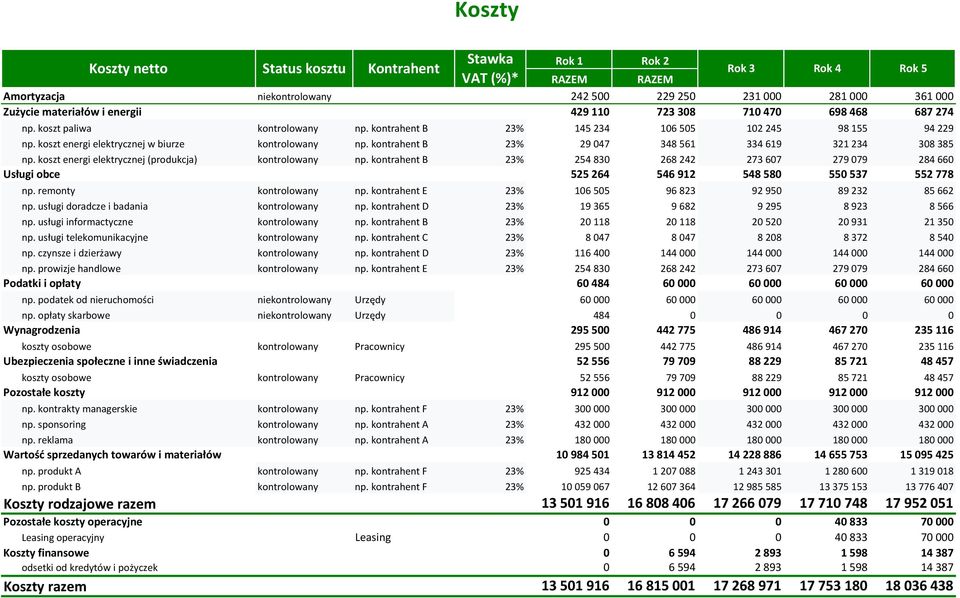Image resolution: width=960 pixels, height=598 pixels.
Task: Select the 'Usługi obce' row label
Action: point(32,174)
